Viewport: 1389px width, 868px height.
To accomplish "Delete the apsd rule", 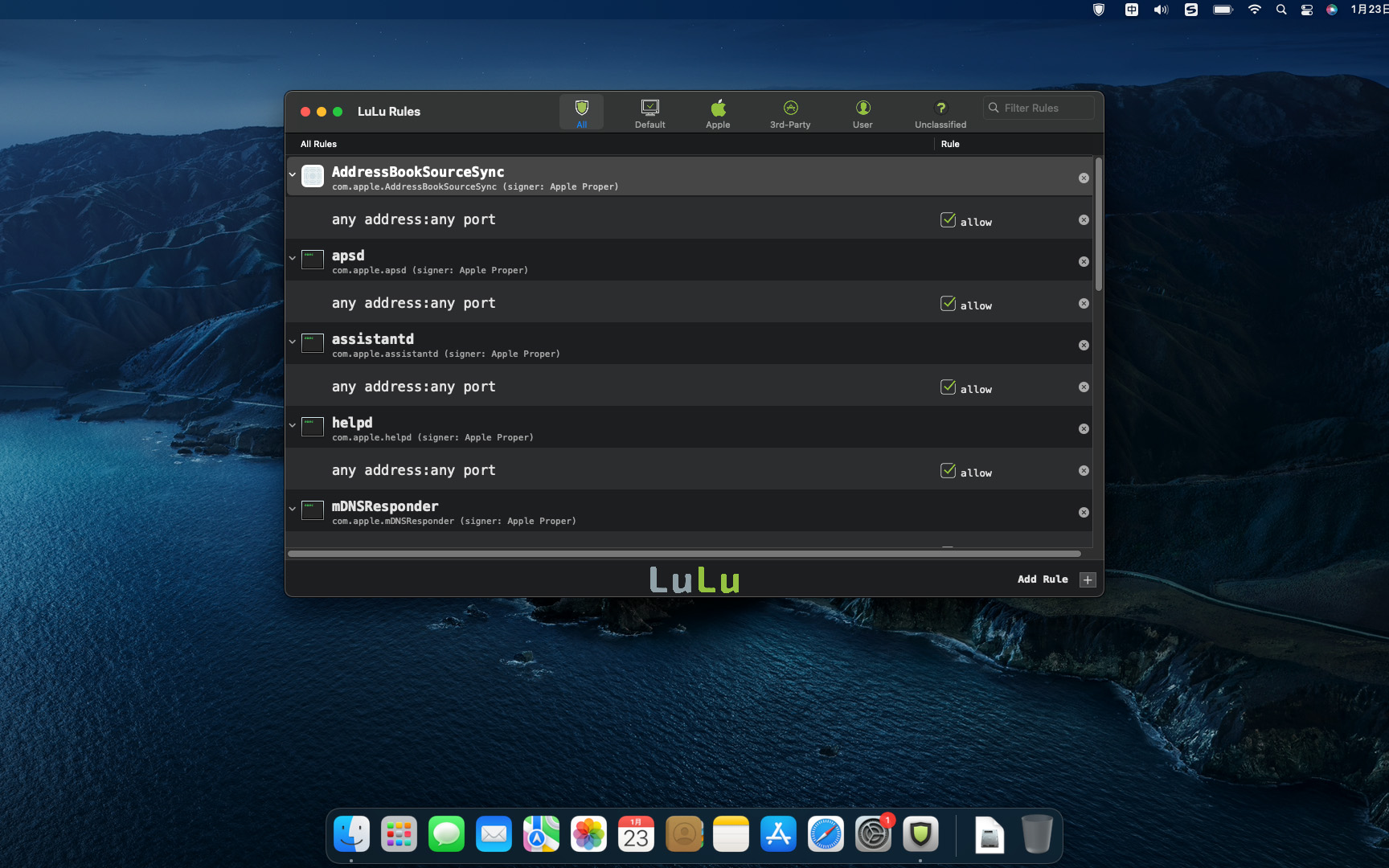I will pyautogui.click(x=1084, y=261).
